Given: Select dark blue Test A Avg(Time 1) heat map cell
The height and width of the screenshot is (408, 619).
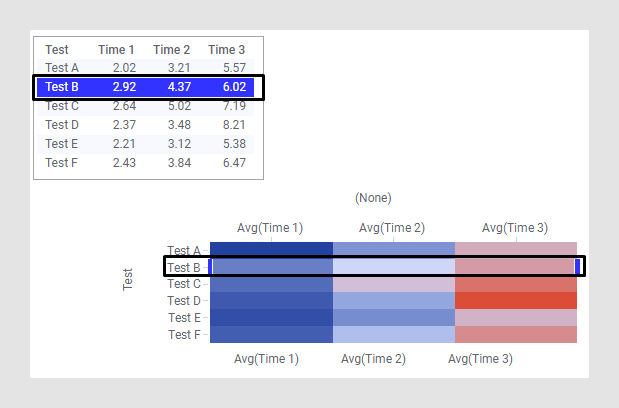Looking at the screenshot, I should pyautogui.click(x=271, y=250).
